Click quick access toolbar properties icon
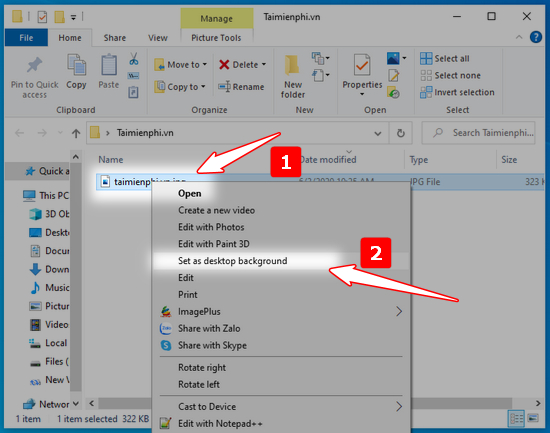 click(42, 16)
